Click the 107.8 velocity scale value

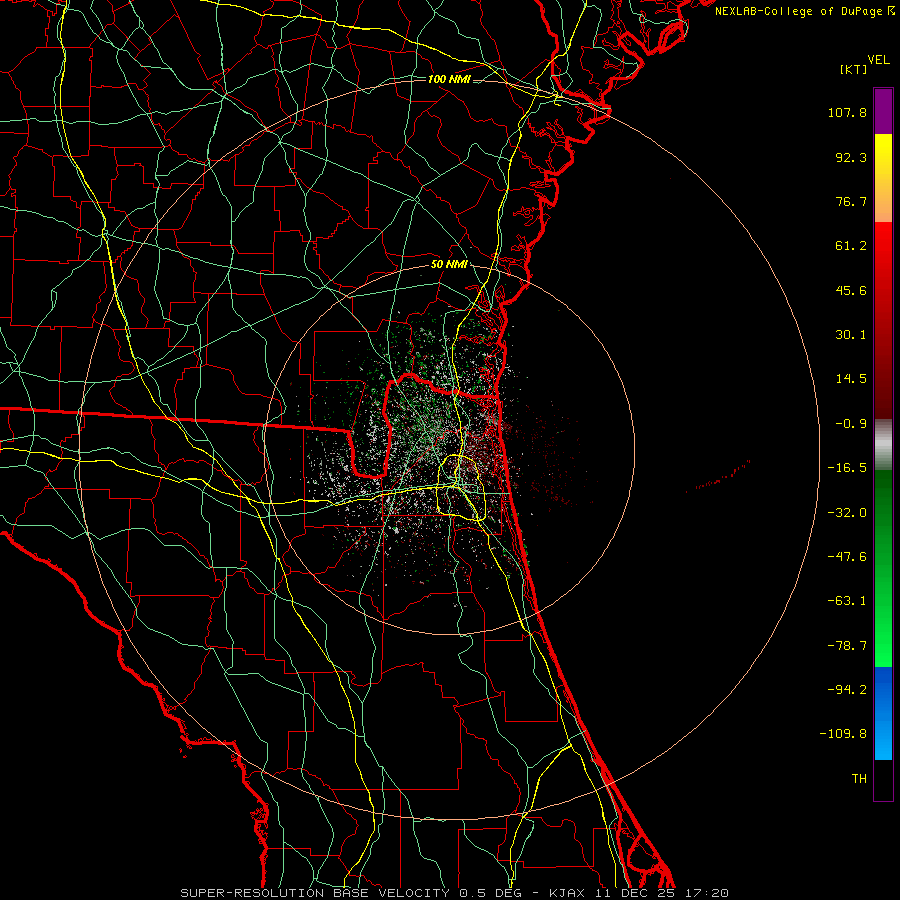coord(847,112)
